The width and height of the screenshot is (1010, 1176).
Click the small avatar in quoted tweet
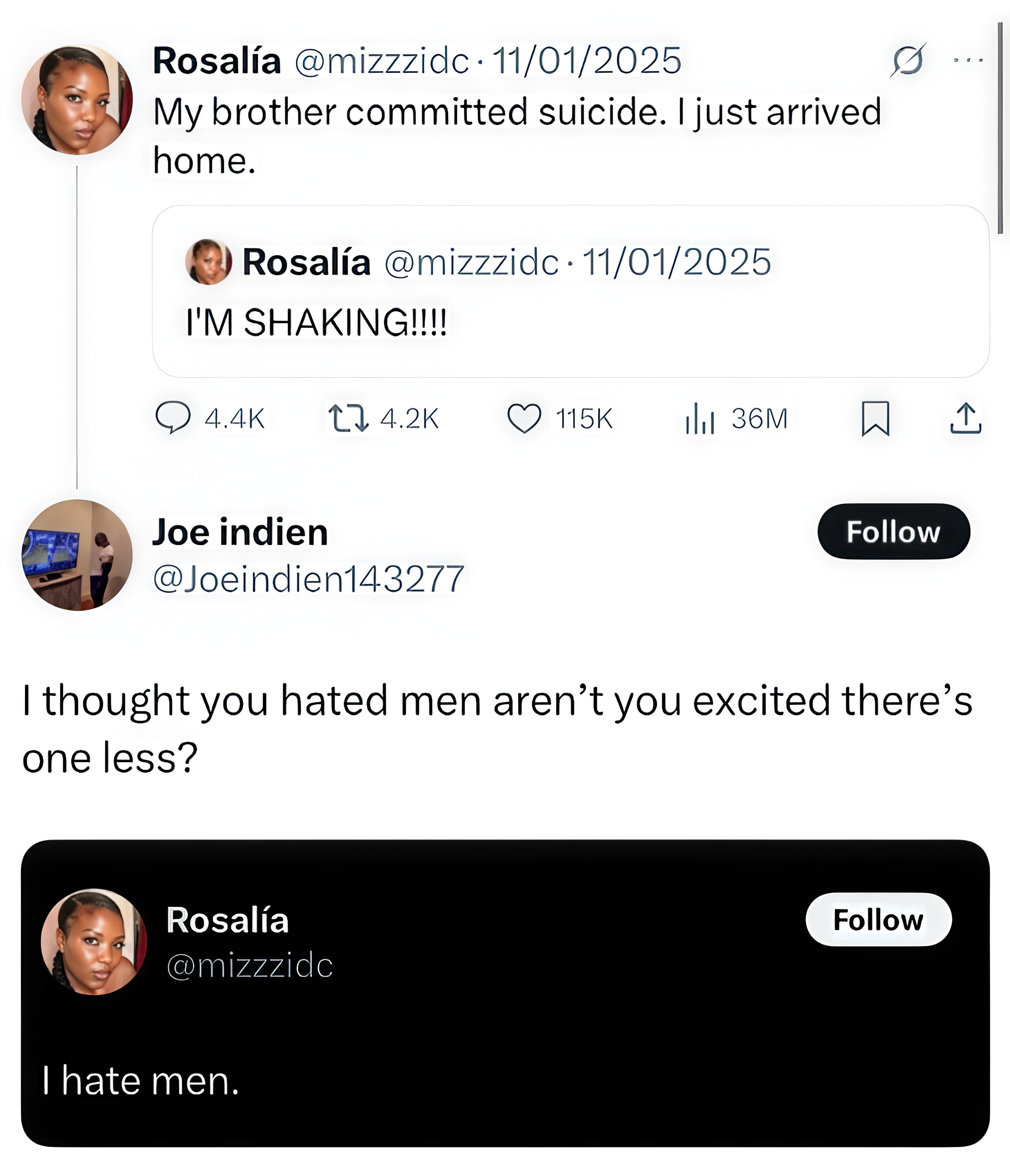pyautogui.click(x=208, y=262)
